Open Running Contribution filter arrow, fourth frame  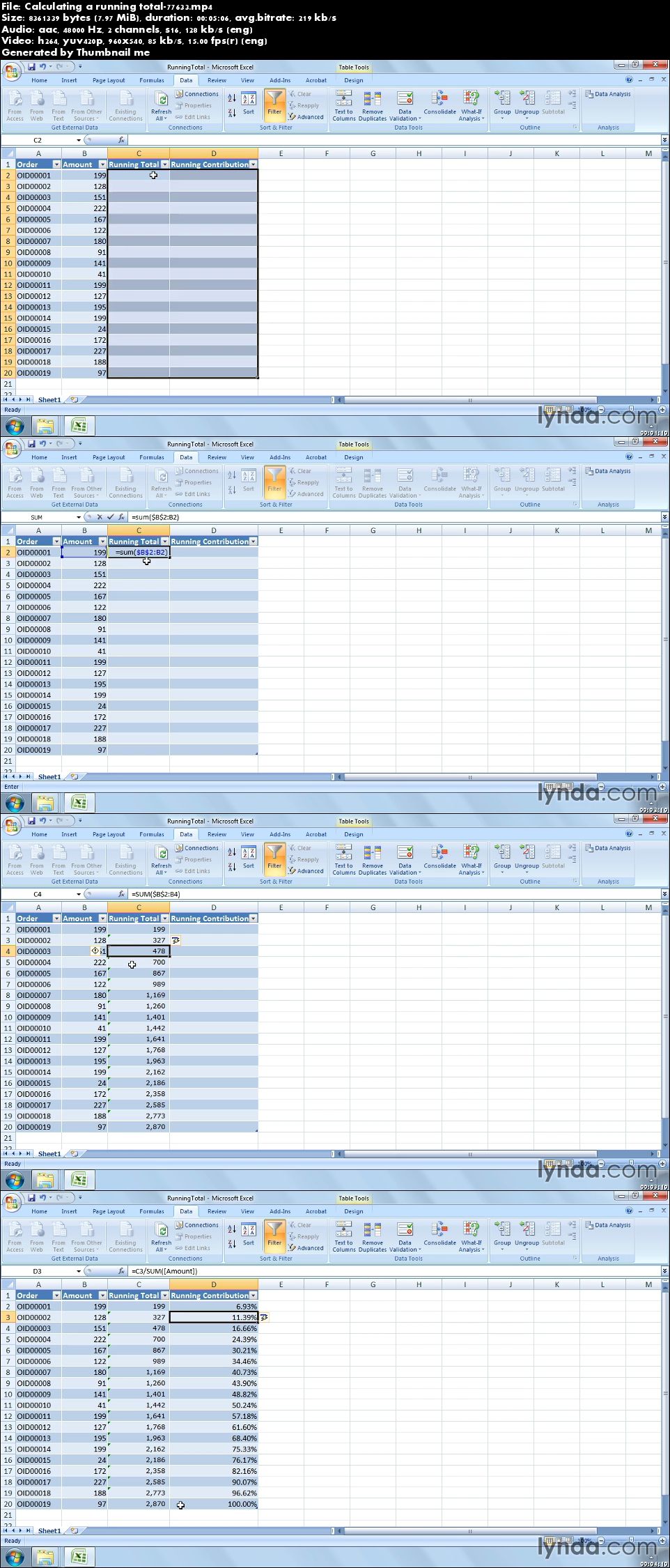pyautogui.click(x=254, y=1296)
